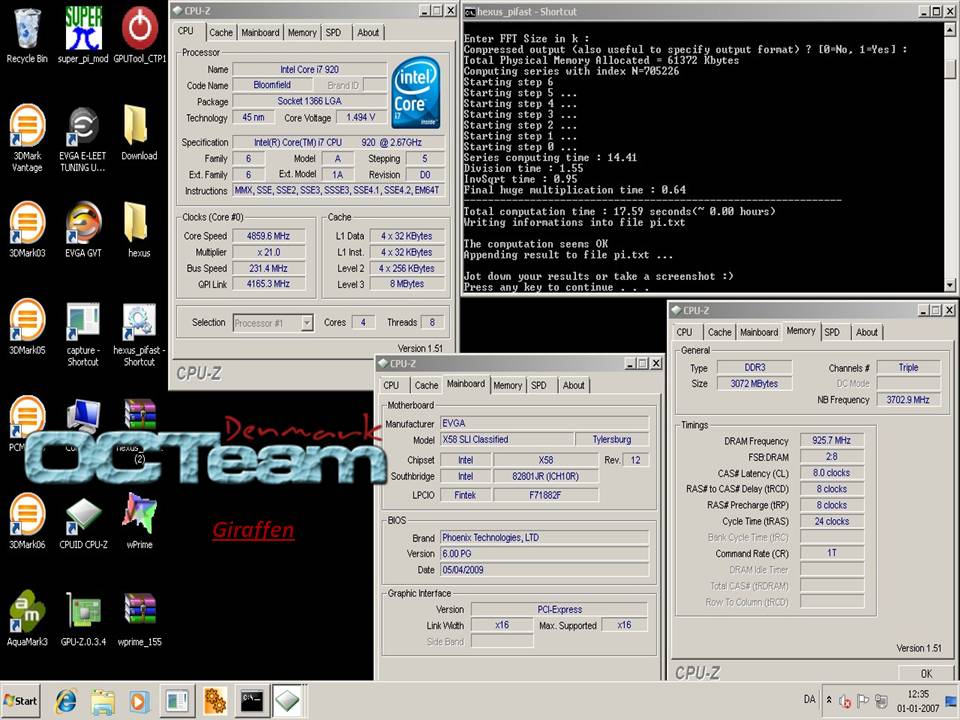Click the Bus Speed 231.4 MHz value
Viewport: 960px width, 720px height.
pyautogui.click(x=268, y=268)
